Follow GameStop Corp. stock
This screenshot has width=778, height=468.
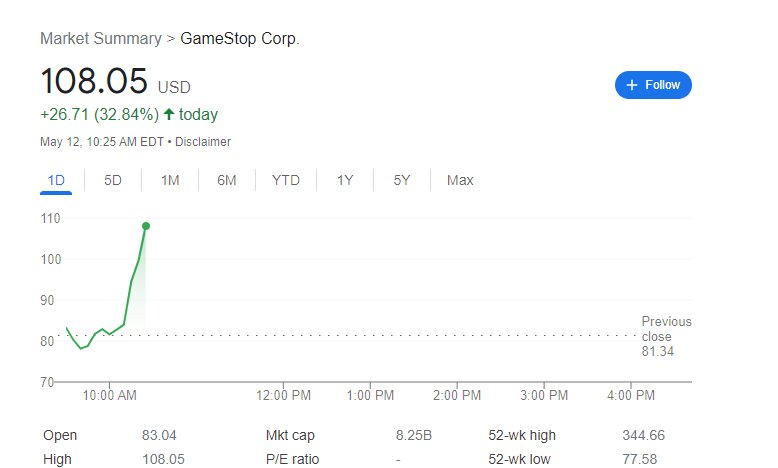(653, 85)
